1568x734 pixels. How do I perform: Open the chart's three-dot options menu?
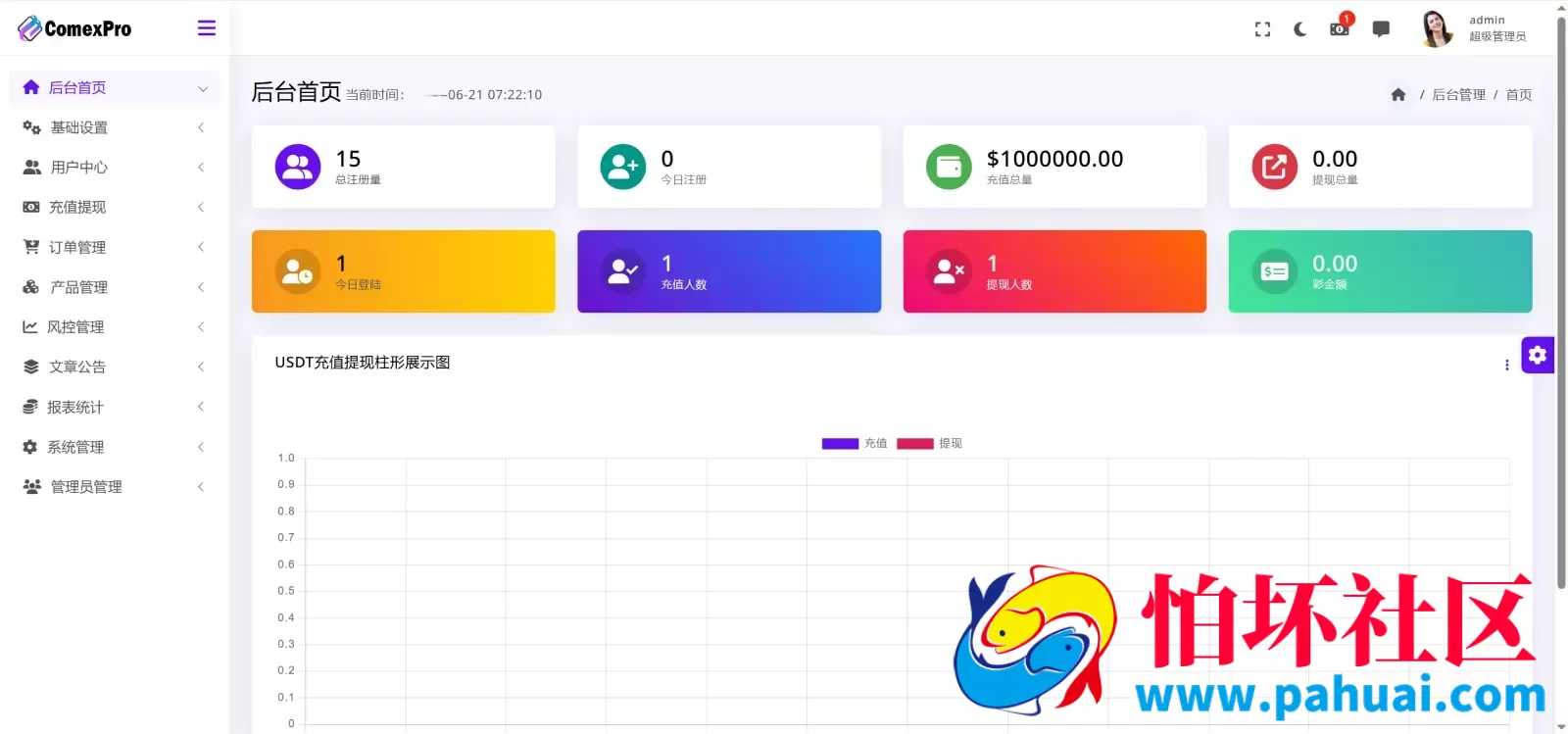pyautogui.click(x=1506, y=365)
